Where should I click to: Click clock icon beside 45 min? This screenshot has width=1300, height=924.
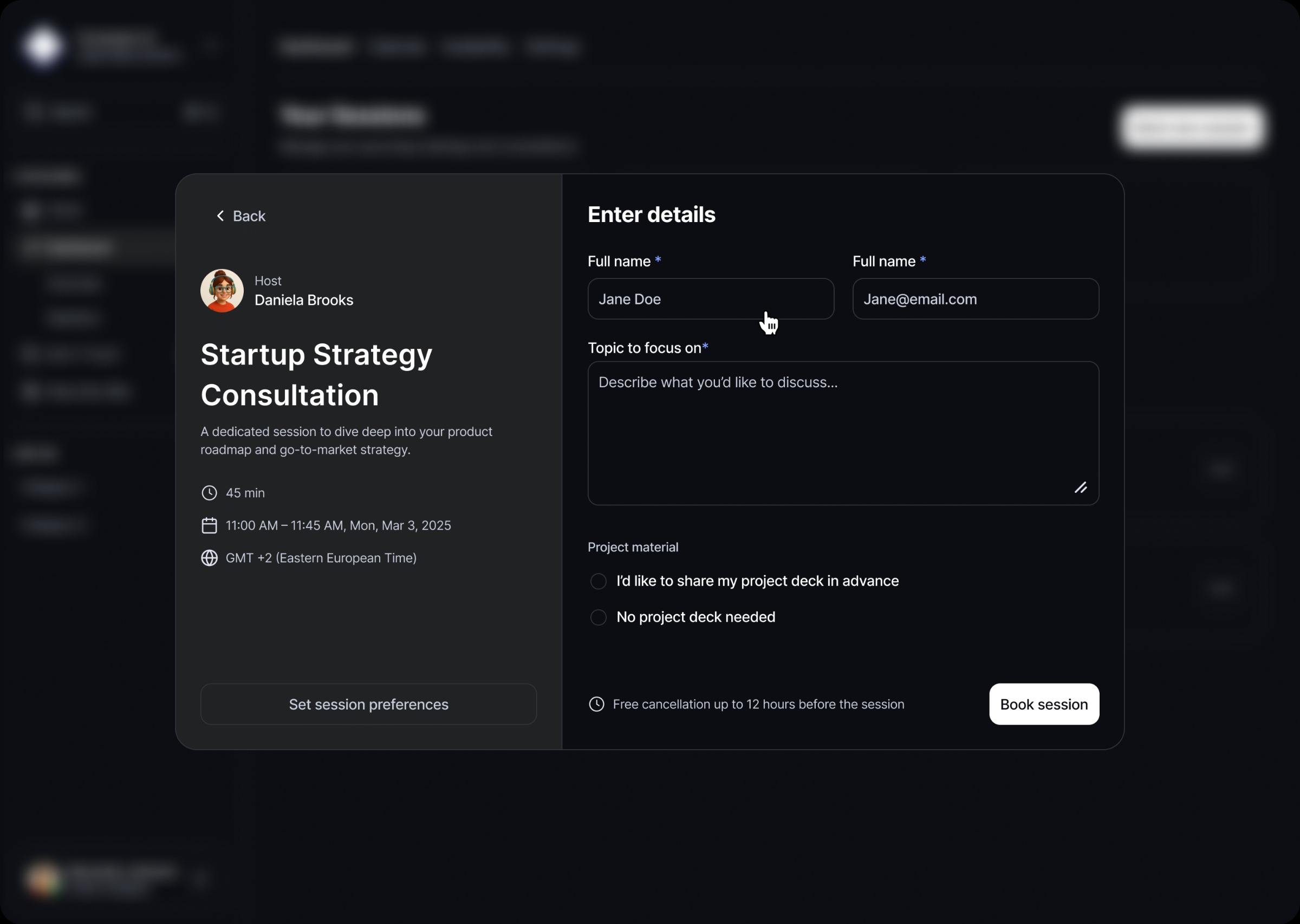click(x=210, y=493)
